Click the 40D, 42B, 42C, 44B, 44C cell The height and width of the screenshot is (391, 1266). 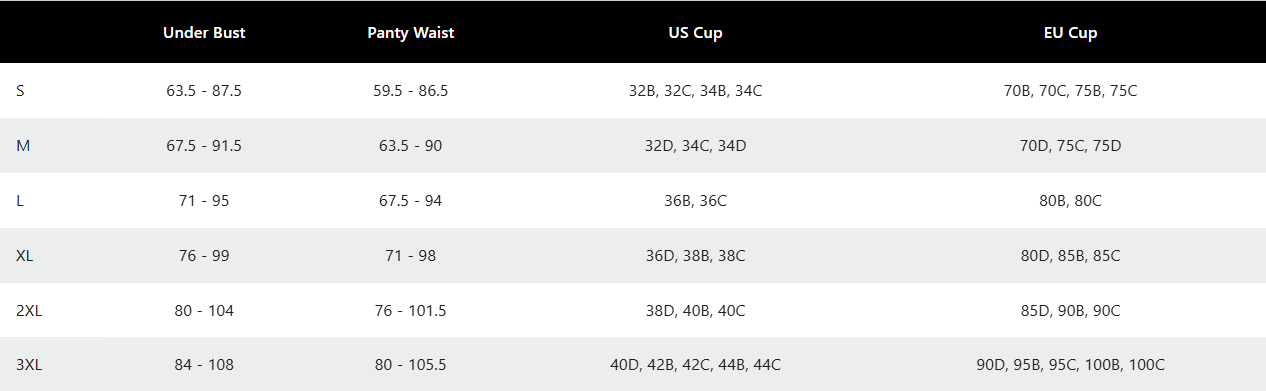point(696,365)
